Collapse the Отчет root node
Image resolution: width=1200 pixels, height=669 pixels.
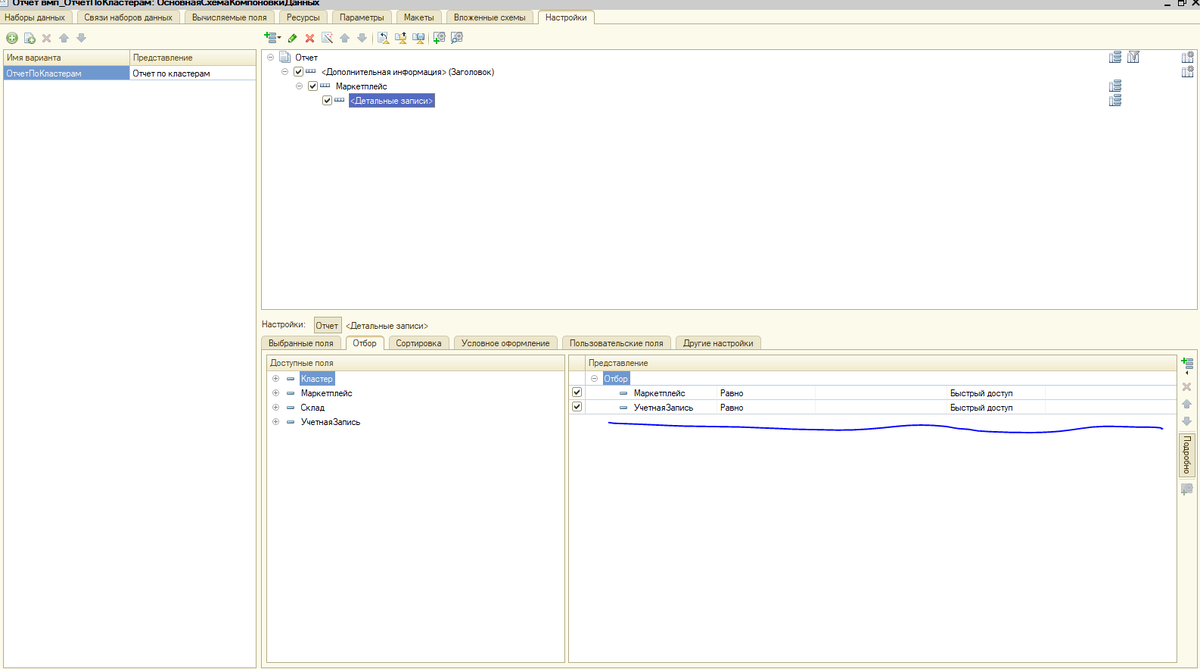270,57
